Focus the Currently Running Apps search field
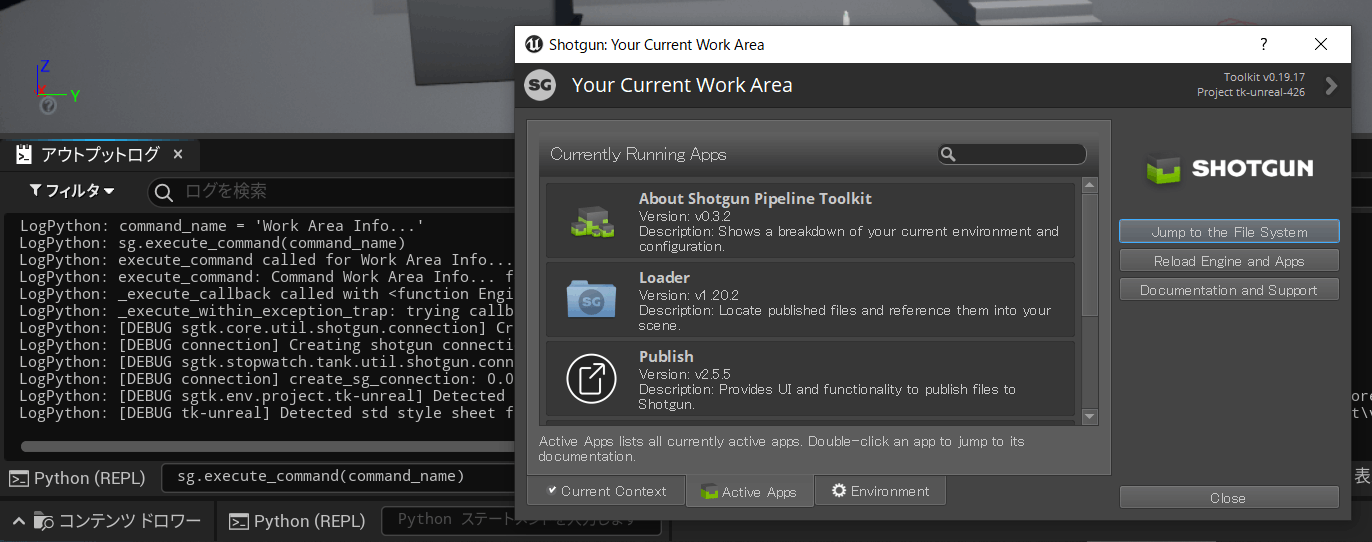Image resolution: width=1372 pixels, height=542 pixels. pos(1011,154)
